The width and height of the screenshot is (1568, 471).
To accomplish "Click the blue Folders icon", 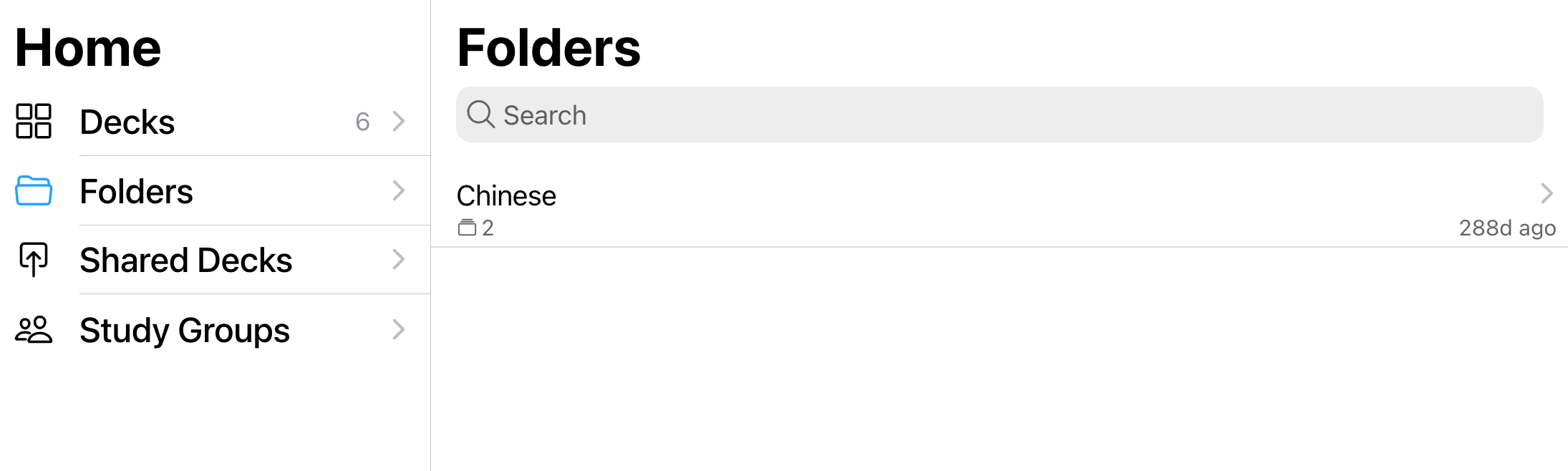I will click(34, 190).
